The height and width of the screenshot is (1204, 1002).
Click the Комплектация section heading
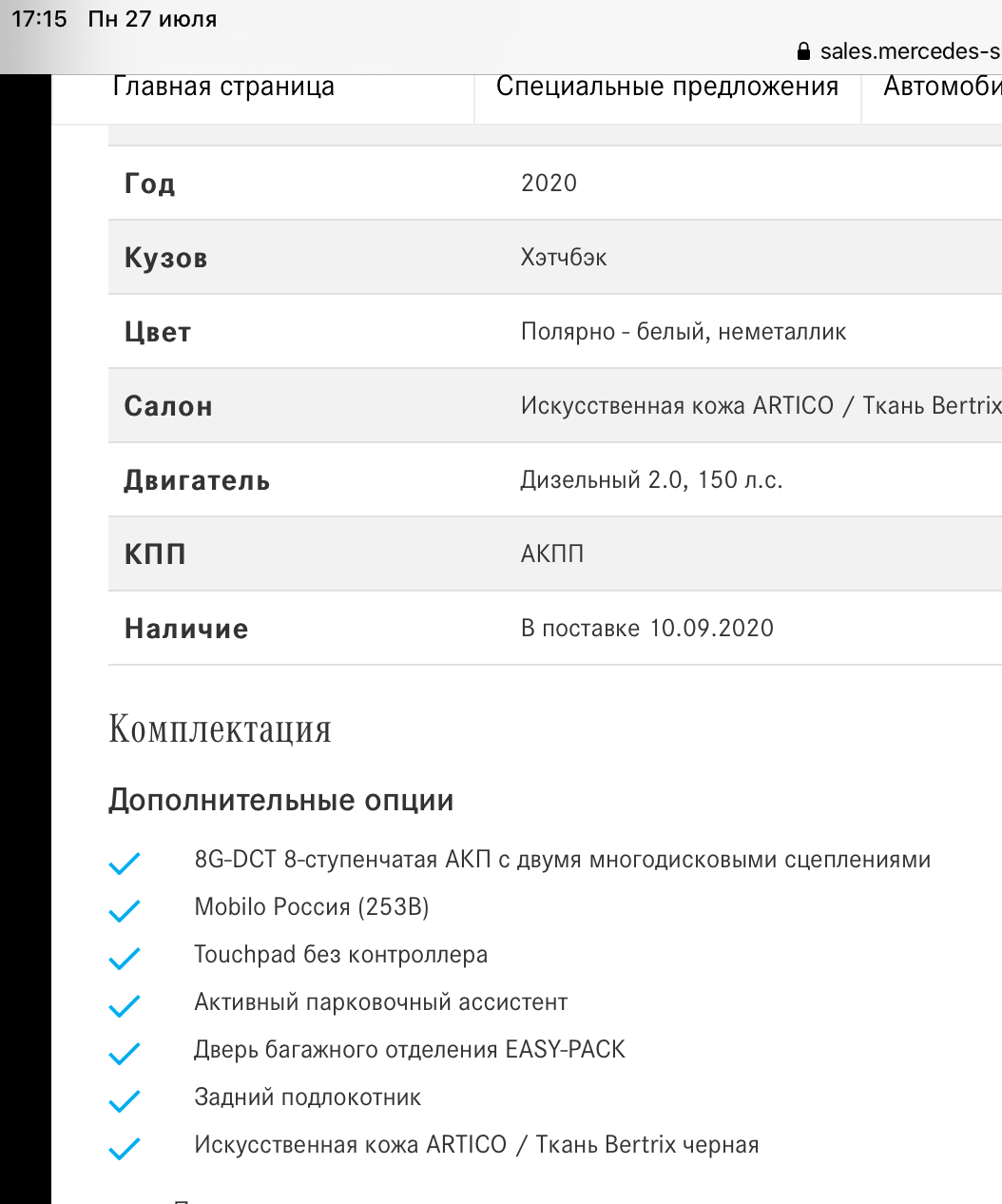[x=220, y=730]
